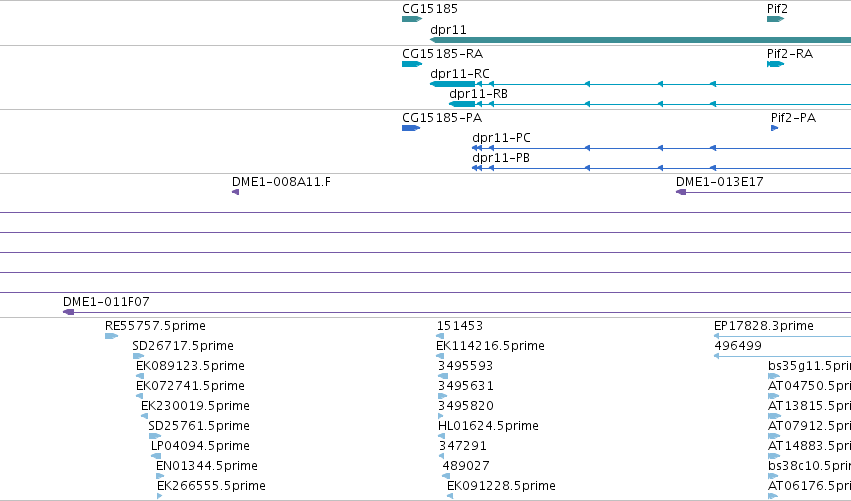Screen dimensions: 851x501
Task: Select the Pif2-RA transcript glyph
Action: [776, 64]
